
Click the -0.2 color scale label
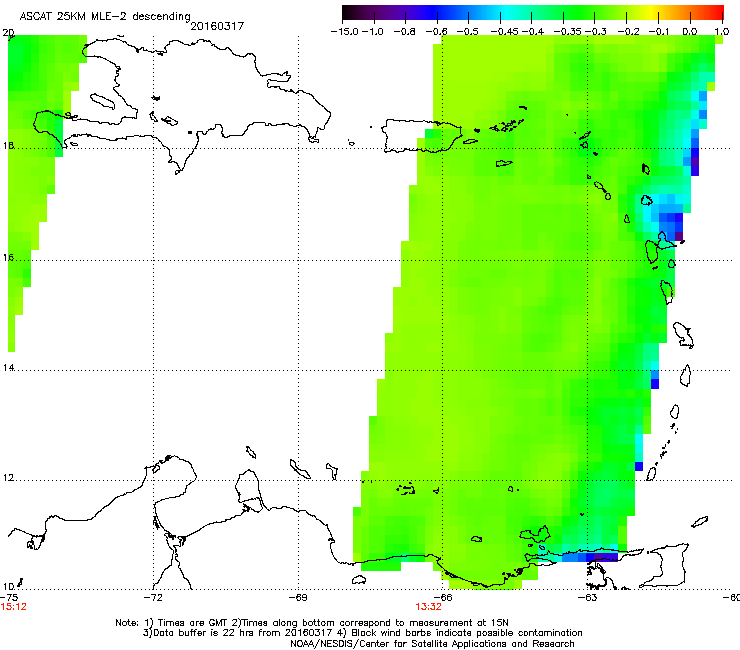[x=627, y=32]
